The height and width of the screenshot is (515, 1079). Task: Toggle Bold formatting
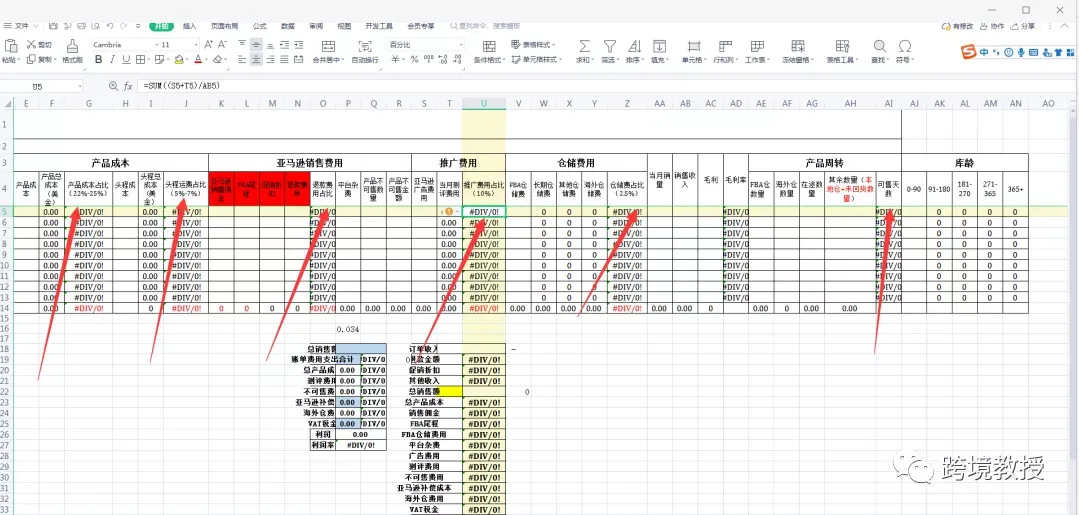point(98,60)
